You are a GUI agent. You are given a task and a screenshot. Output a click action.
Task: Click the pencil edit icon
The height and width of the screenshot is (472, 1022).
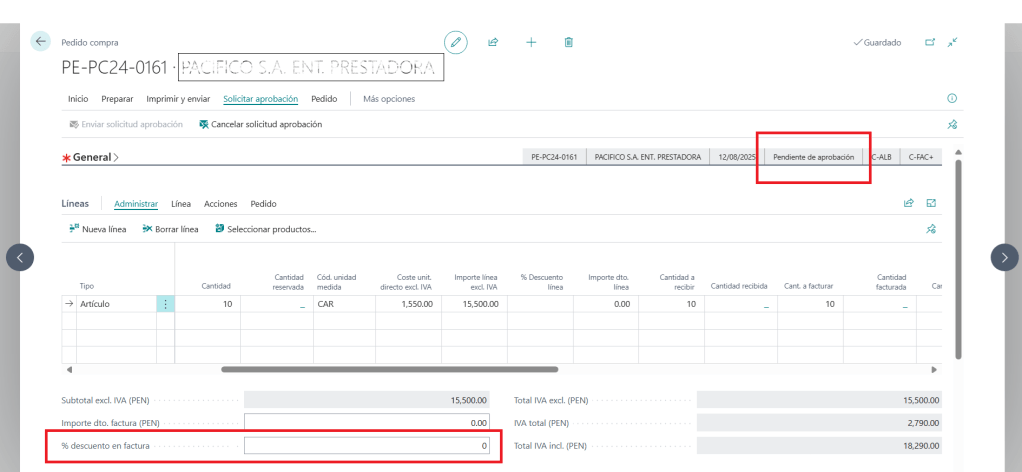456,42
